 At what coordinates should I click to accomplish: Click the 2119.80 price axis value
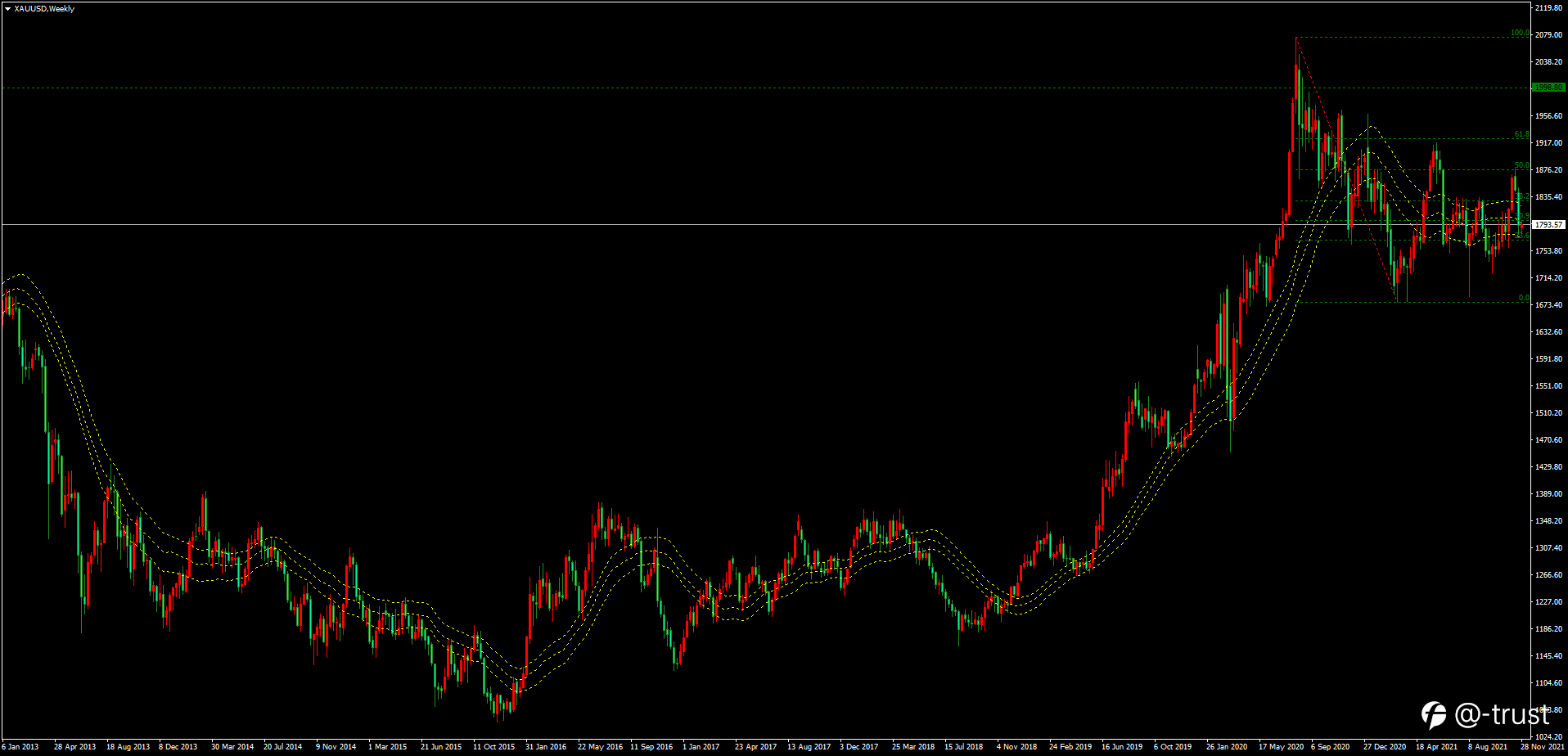1550,8
